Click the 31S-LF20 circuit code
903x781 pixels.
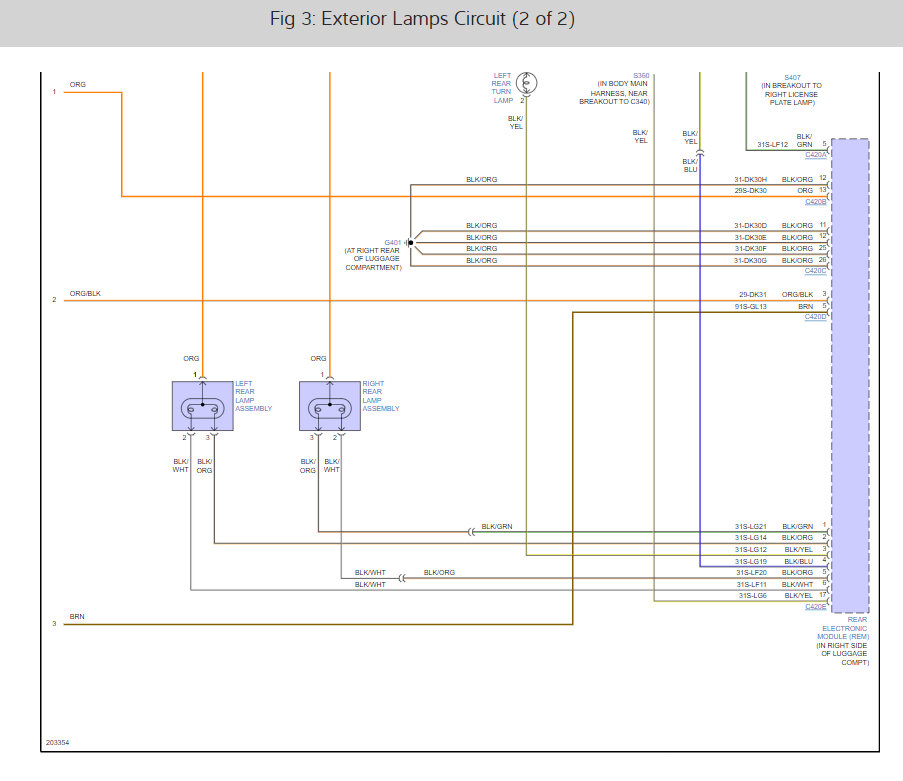[751, 573]
